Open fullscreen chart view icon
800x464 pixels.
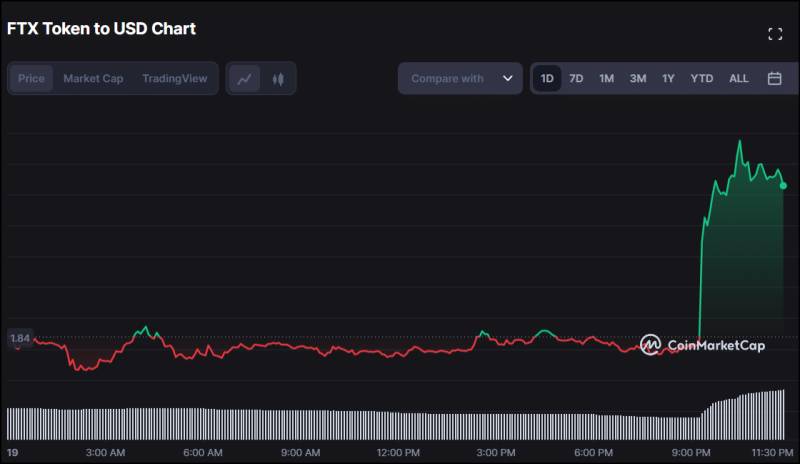pos(775,34)
